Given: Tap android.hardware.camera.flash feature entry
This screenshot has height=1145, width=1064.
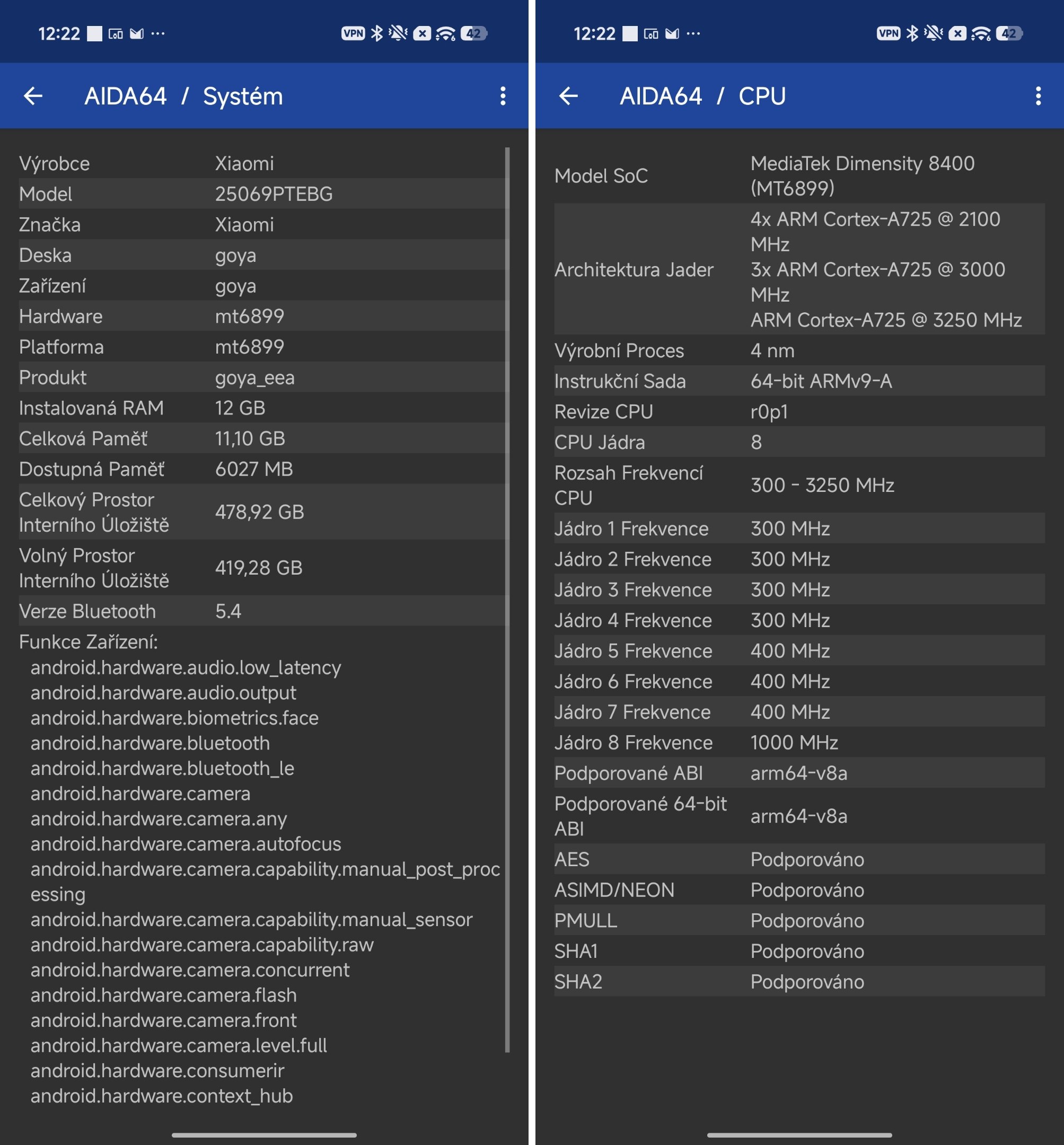Looking at the screenshot, I should click(163, 995).
